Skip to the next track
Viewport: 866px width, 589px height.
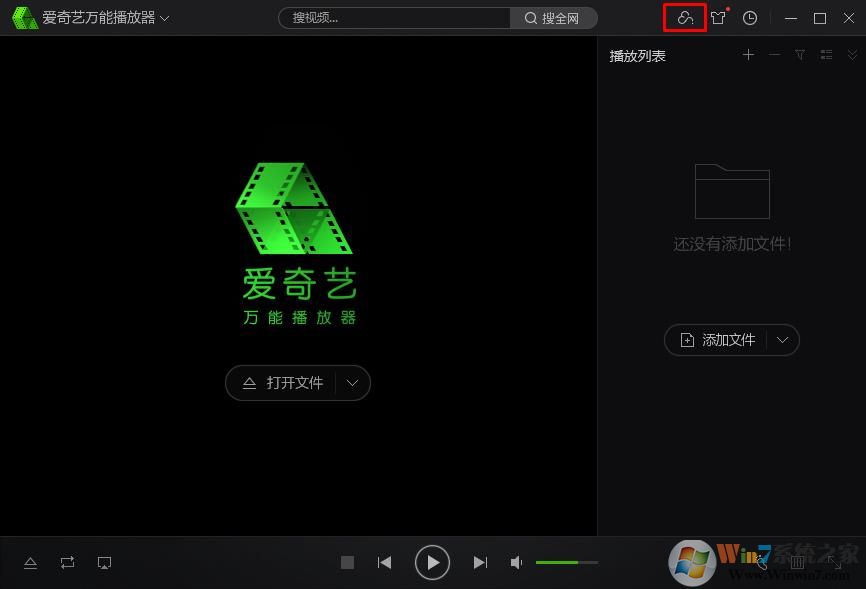pos(480,562)
